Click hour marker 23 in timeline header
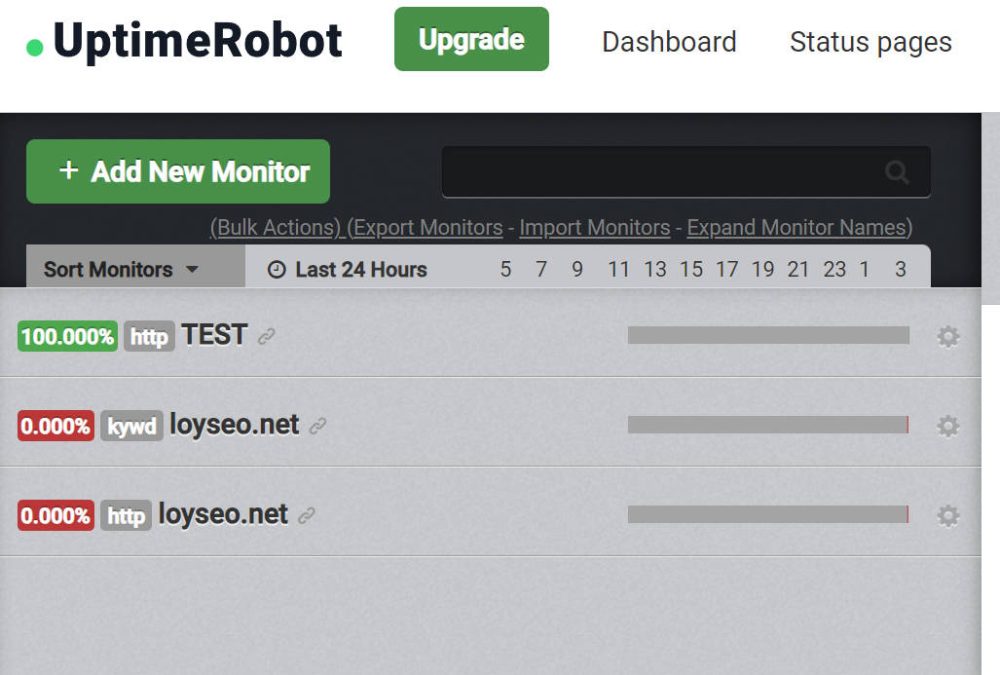This screenshot has height=675, width=1000. click(x=834, y=269)
